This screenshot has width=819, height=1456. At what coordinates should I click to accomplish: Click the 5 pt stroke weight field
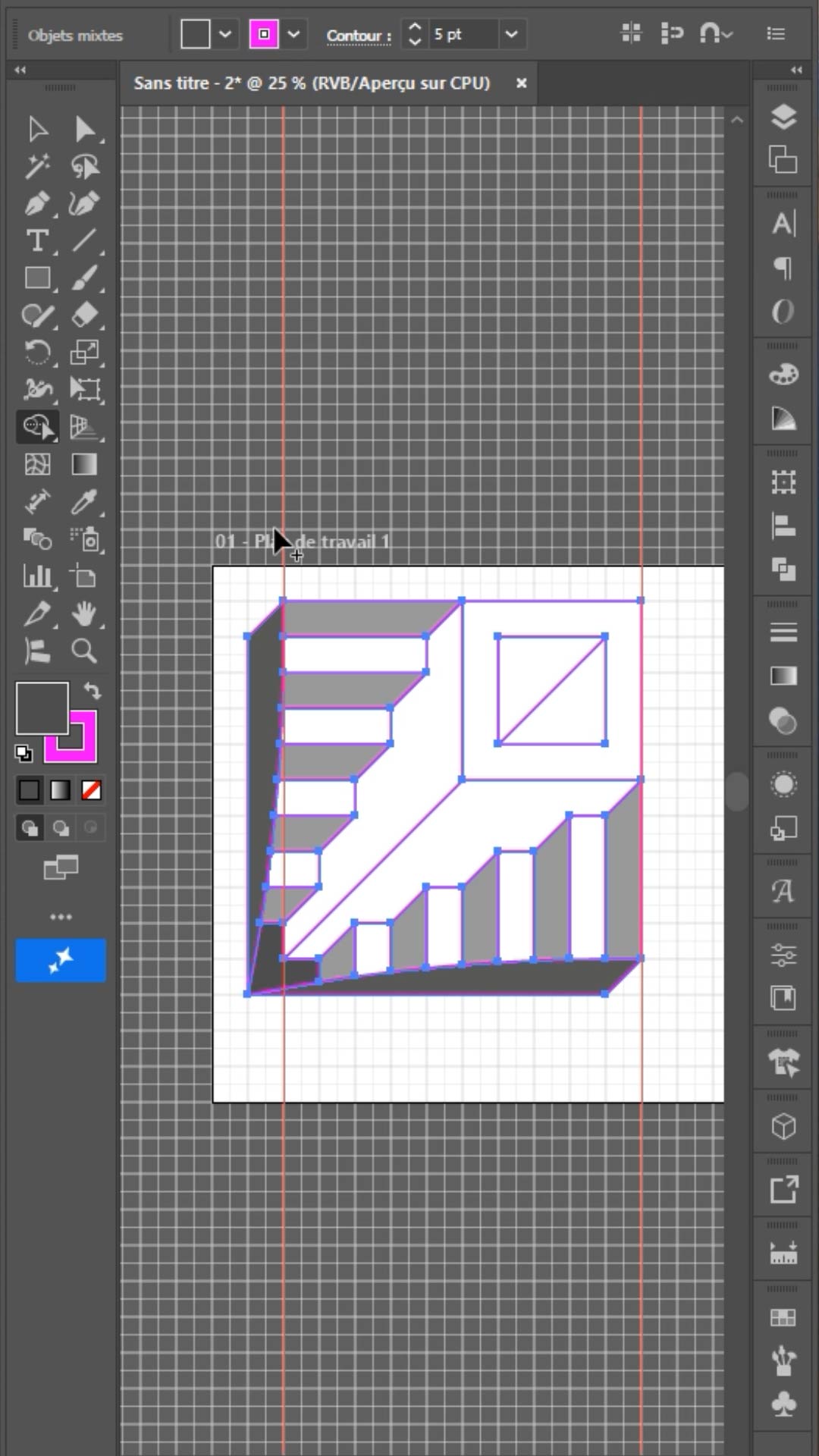point(464,34)
